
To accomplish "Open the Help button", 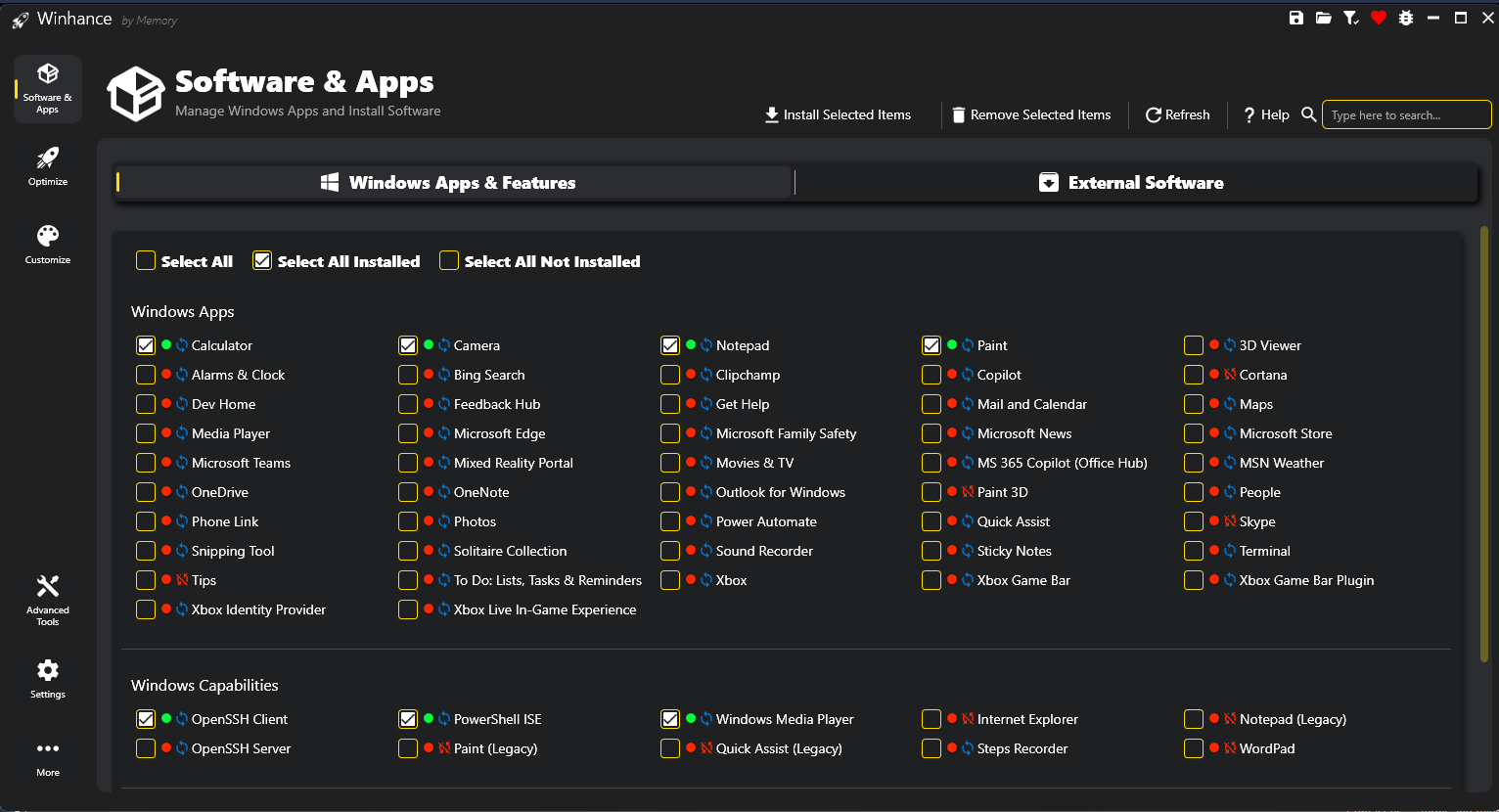I will coord(1266,114).
